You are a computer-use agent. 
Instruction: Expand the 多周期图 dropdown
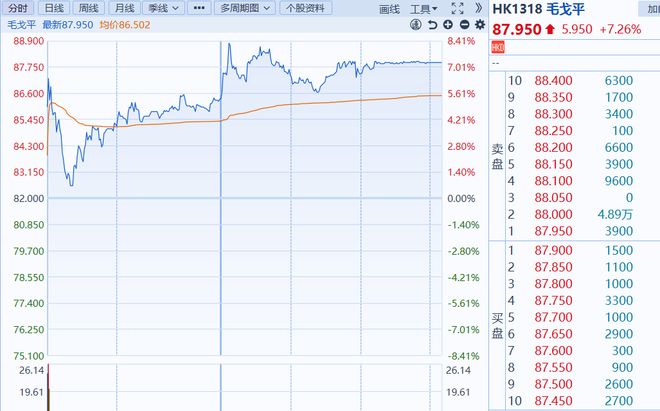tap(249, 8)
